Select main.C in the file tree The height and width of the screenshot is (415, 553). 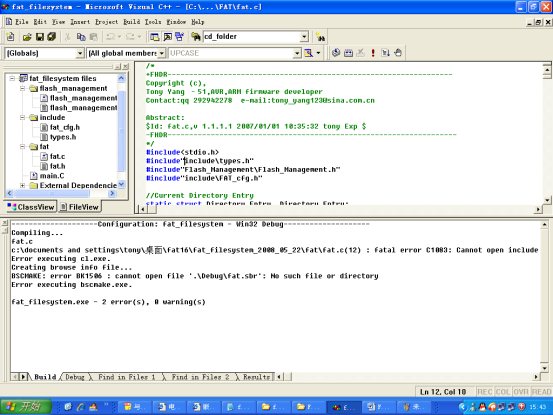pyautogui.click(x=47, y=176)
